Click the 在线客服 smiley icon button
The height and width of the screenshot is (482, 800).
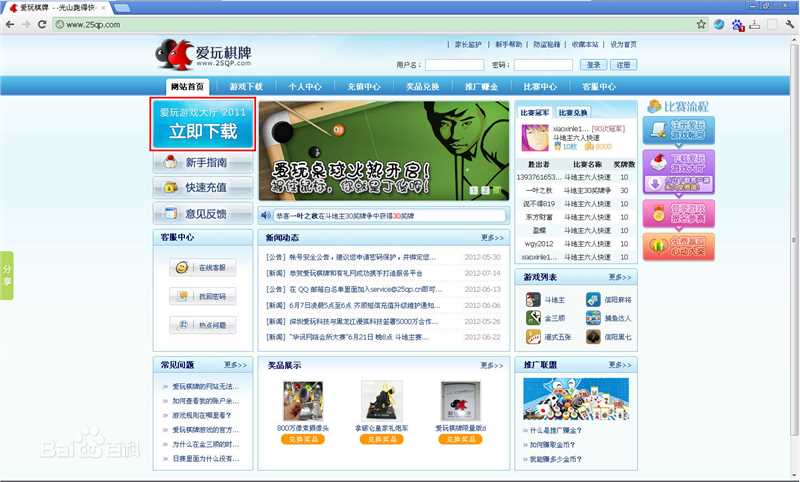coord(181,268)
